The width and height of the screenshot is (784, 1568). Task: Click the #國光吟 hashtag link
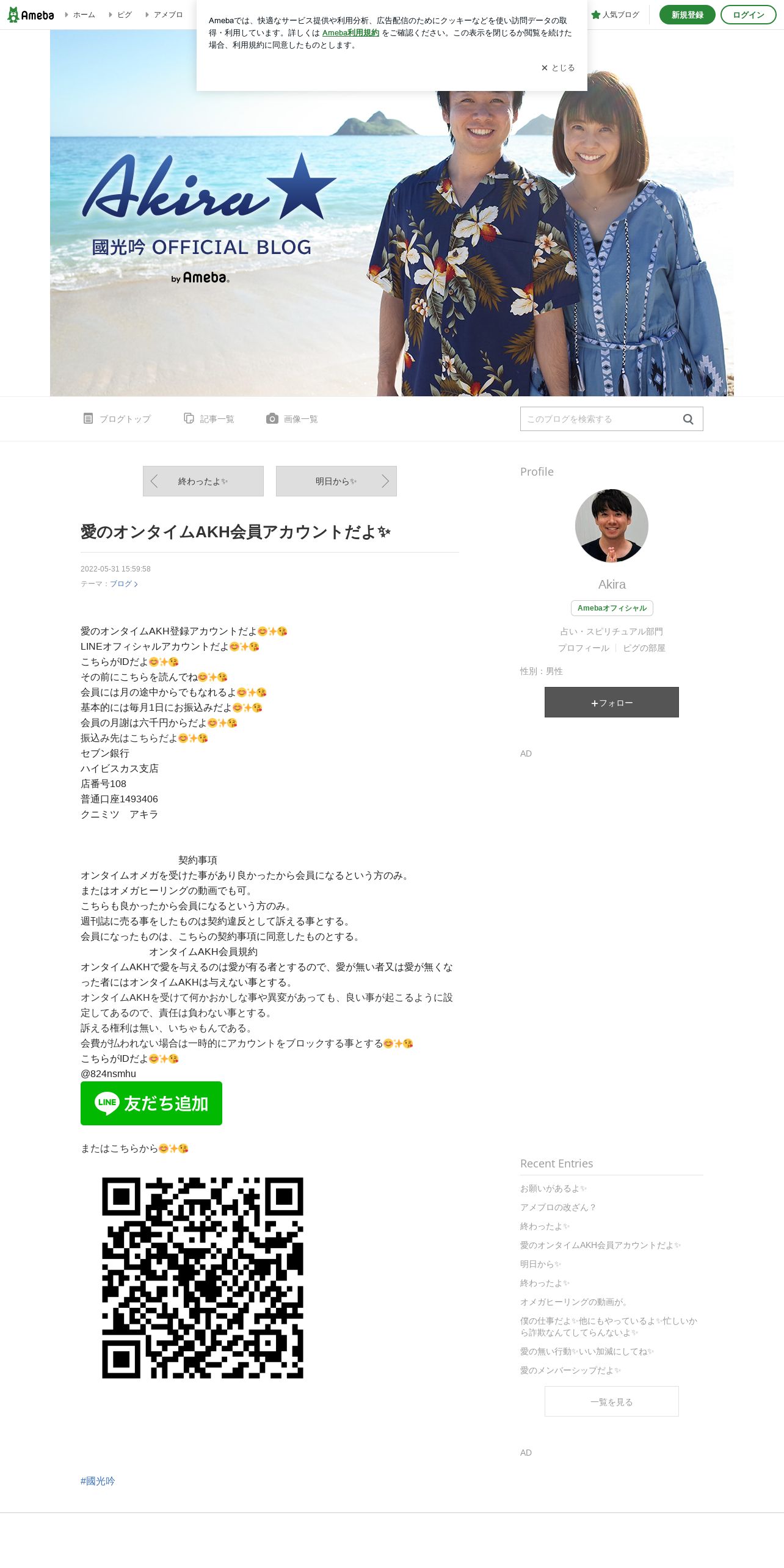(98, 1481)
